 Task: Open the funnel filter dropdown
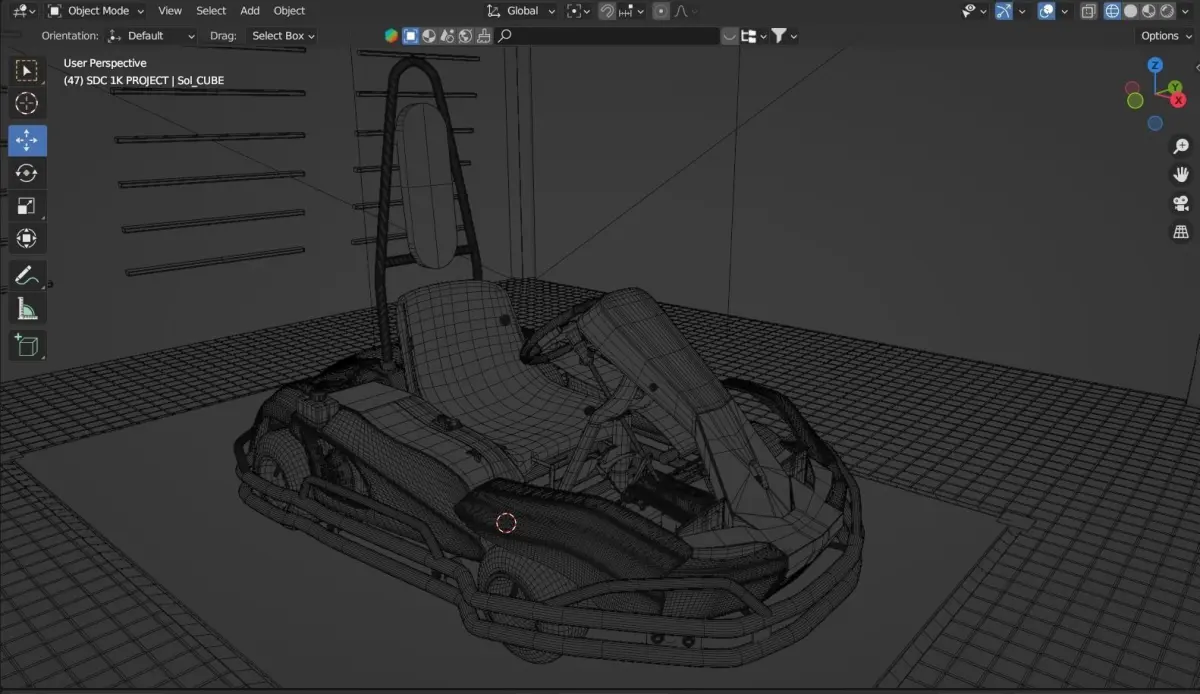[784, 36]
